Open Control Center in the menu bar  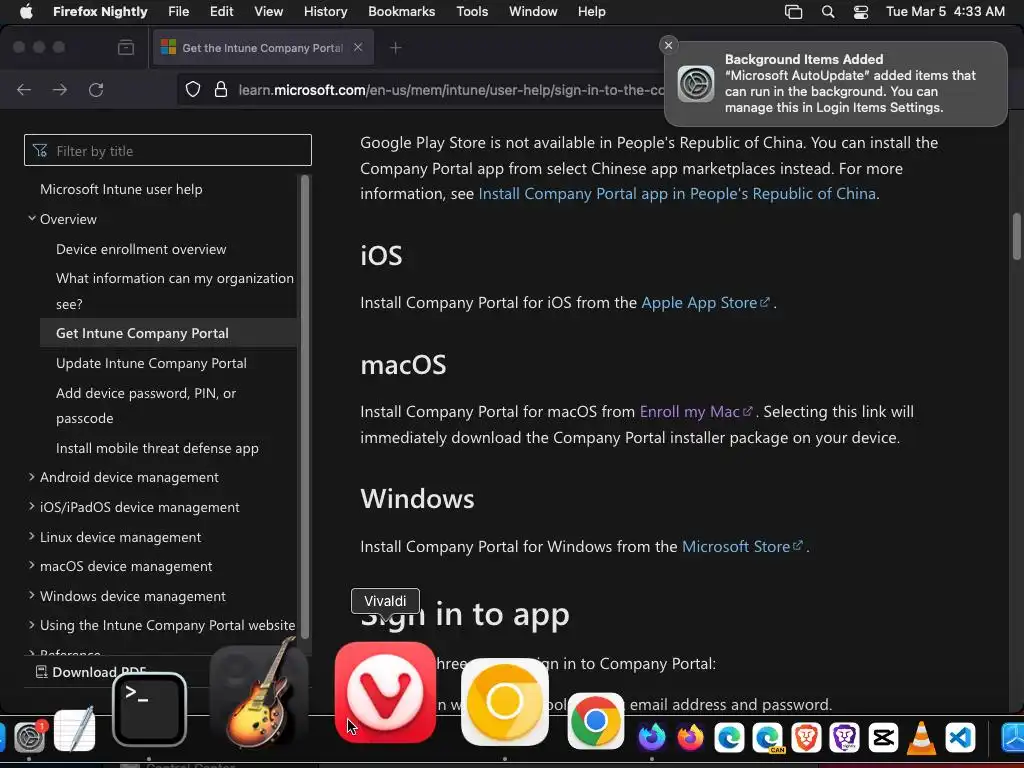pyautogui.click(x=861, y=11)
